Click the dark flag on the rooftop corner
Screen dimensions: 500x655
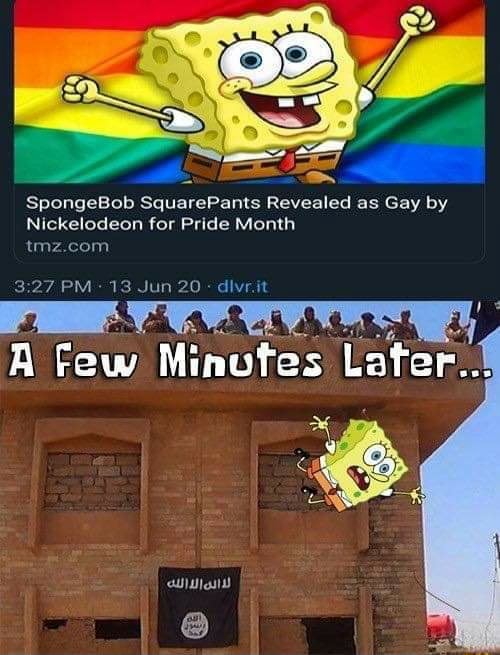coord(485,321)
